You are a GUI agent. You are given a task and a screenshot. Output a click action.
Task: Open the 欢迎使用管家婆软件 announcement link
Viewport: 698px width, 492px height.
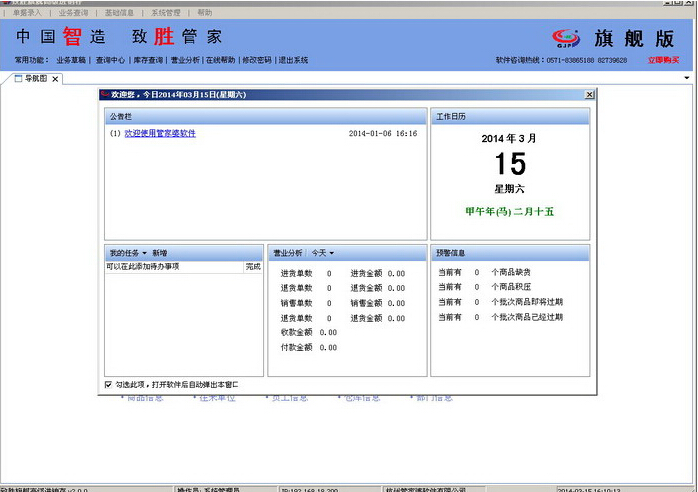coord(159,133)
